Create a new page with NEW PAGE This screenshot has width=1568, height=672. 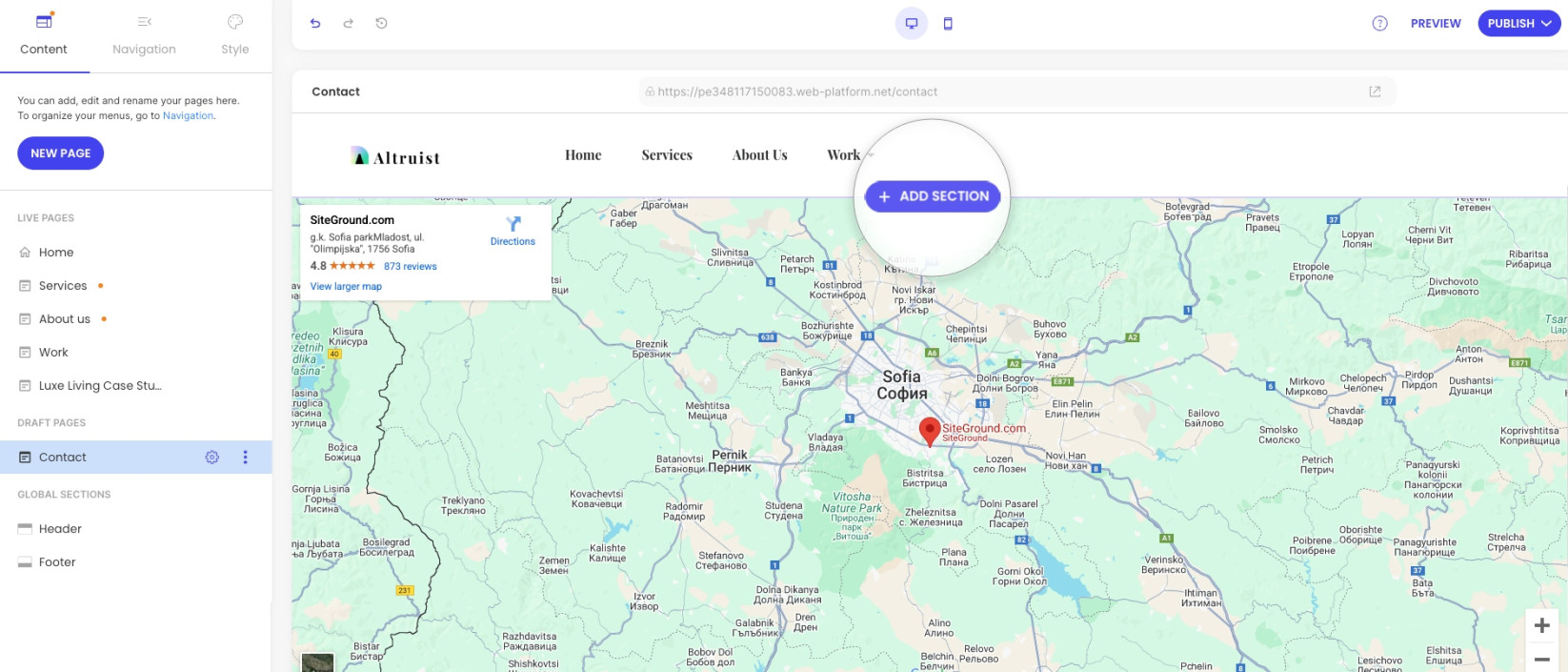pos(61,153)
